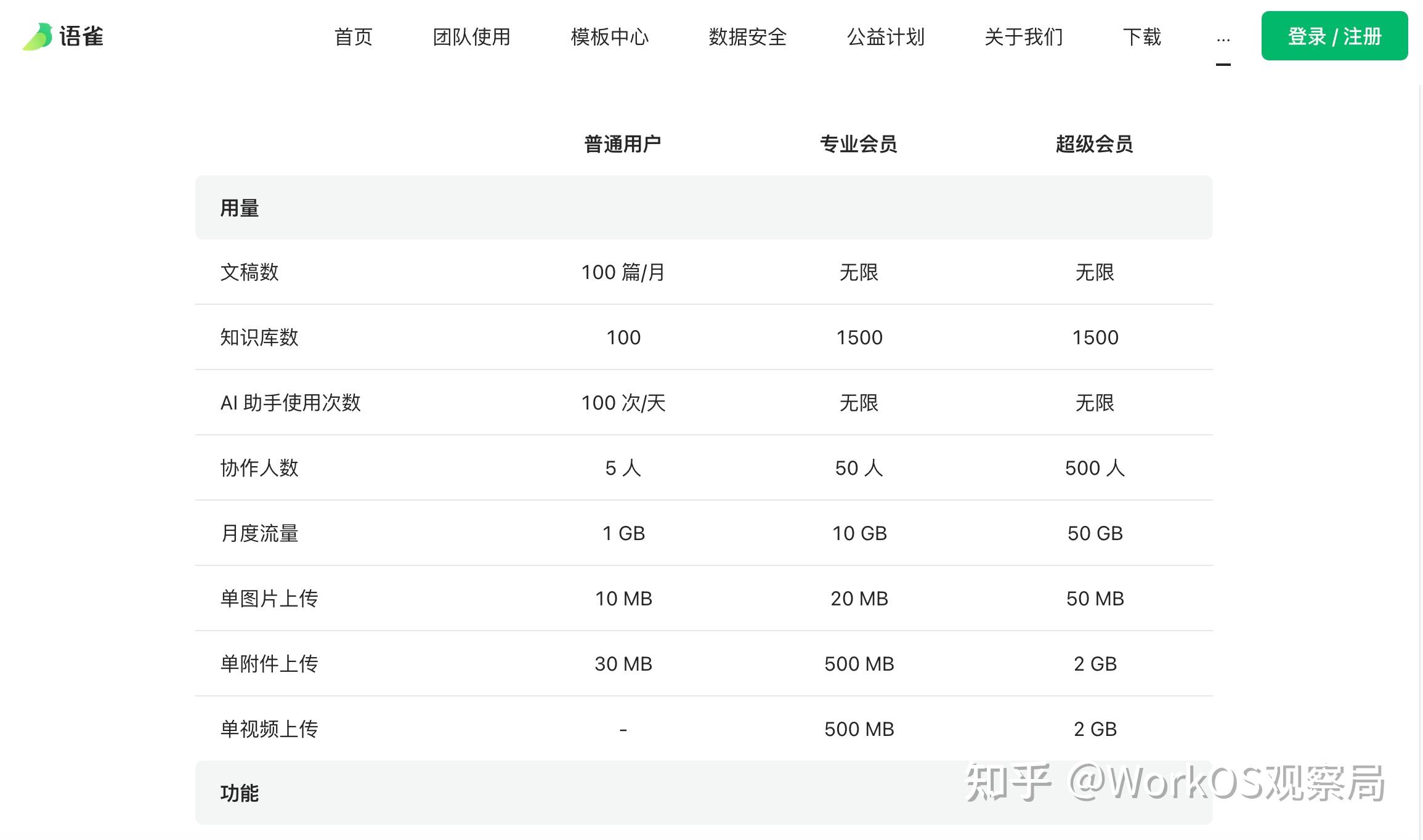Click the 普通用户 column header
Viewport: 1423px width, 840px height.
[623, 144]
